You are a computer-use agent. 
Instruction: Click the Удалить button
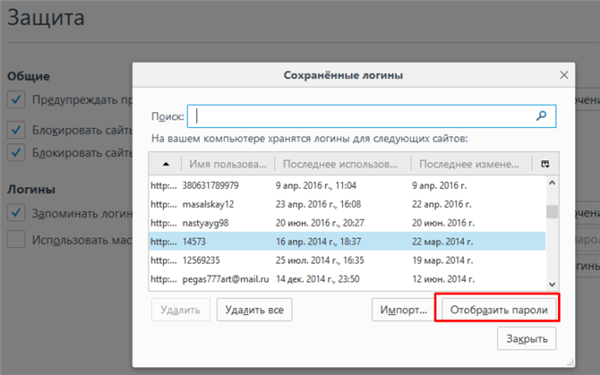[x=181, y=310]
